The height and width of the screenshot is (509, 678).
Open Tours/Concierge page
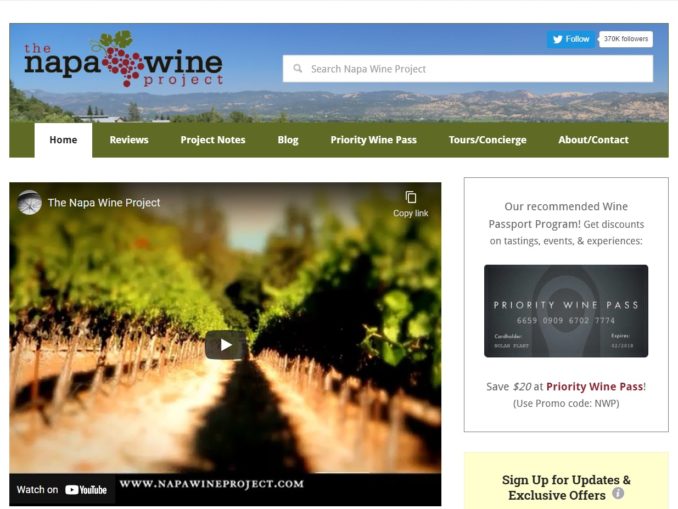pyautogui.click(x=487, y=140)
